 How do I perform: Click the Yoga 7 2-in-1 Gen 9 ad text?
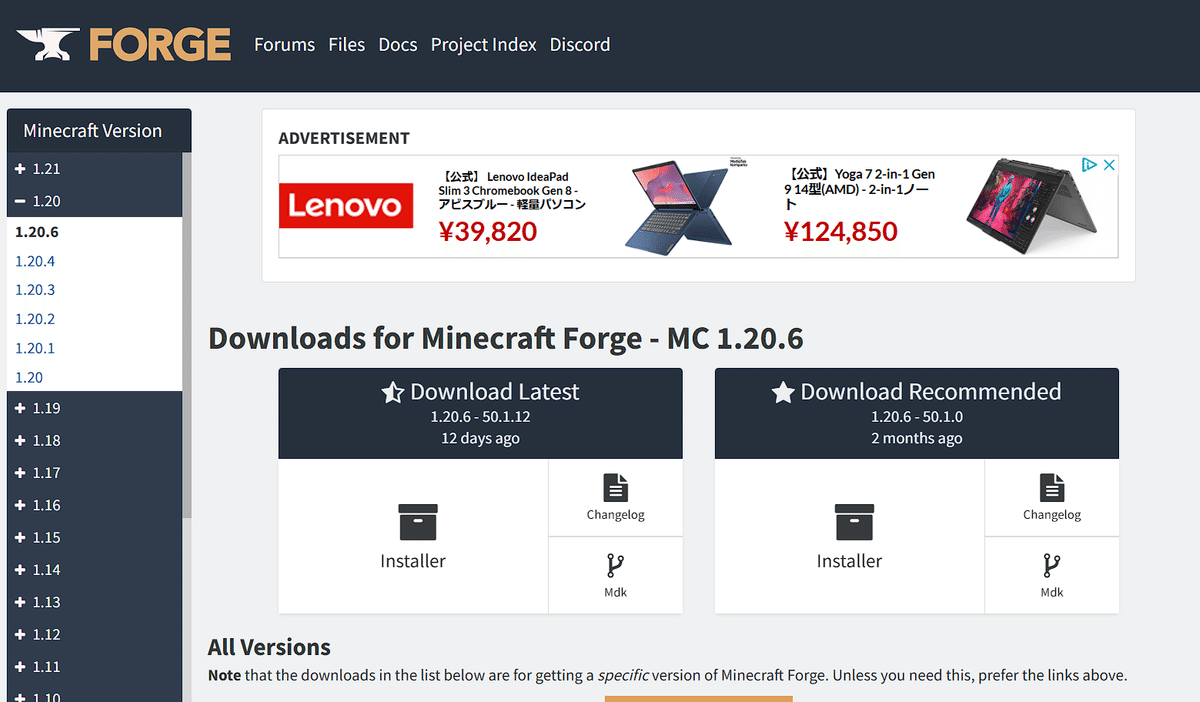tap(860, 188)
